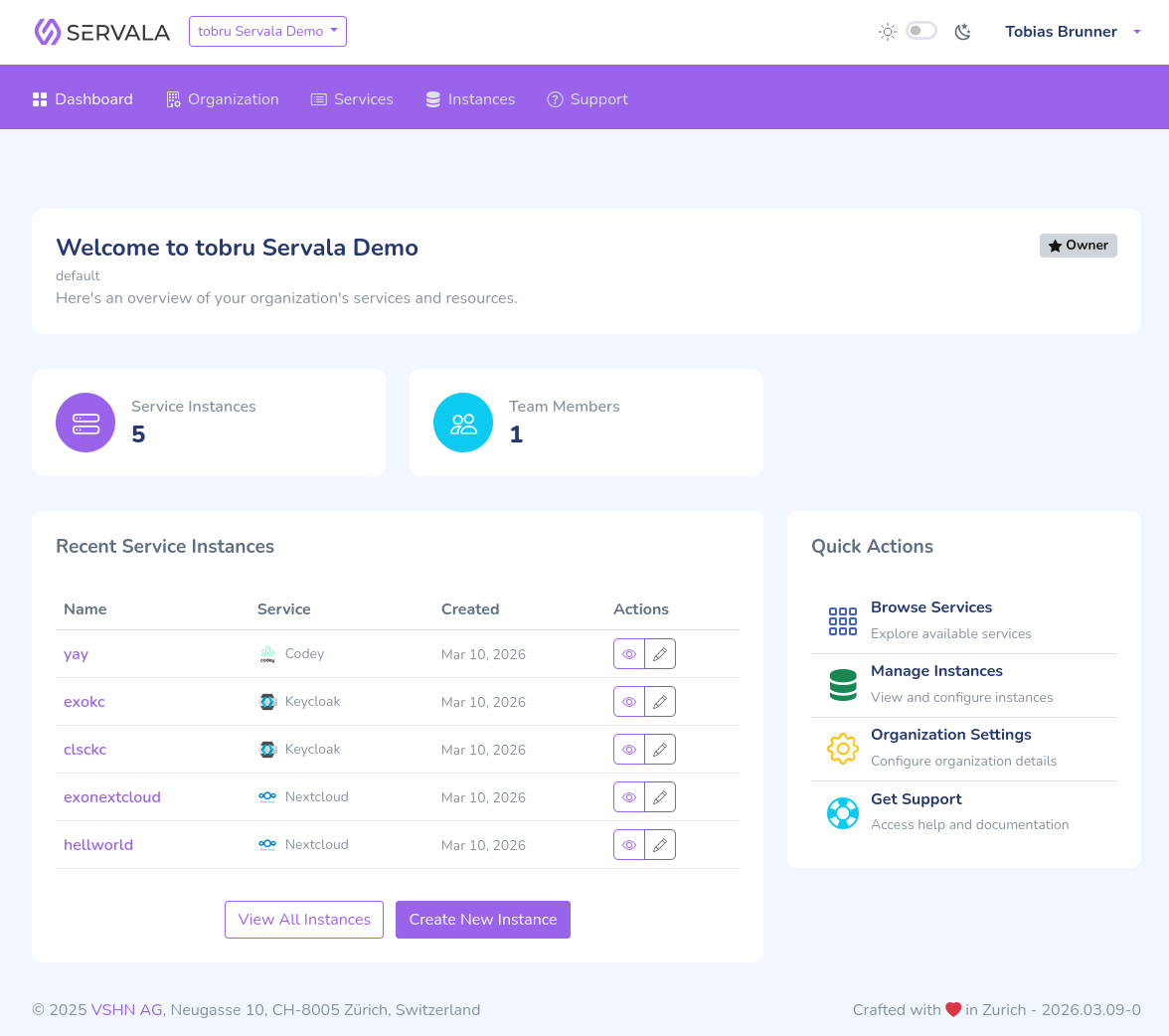Open the VSHN AG footer link

point(127,1010)
